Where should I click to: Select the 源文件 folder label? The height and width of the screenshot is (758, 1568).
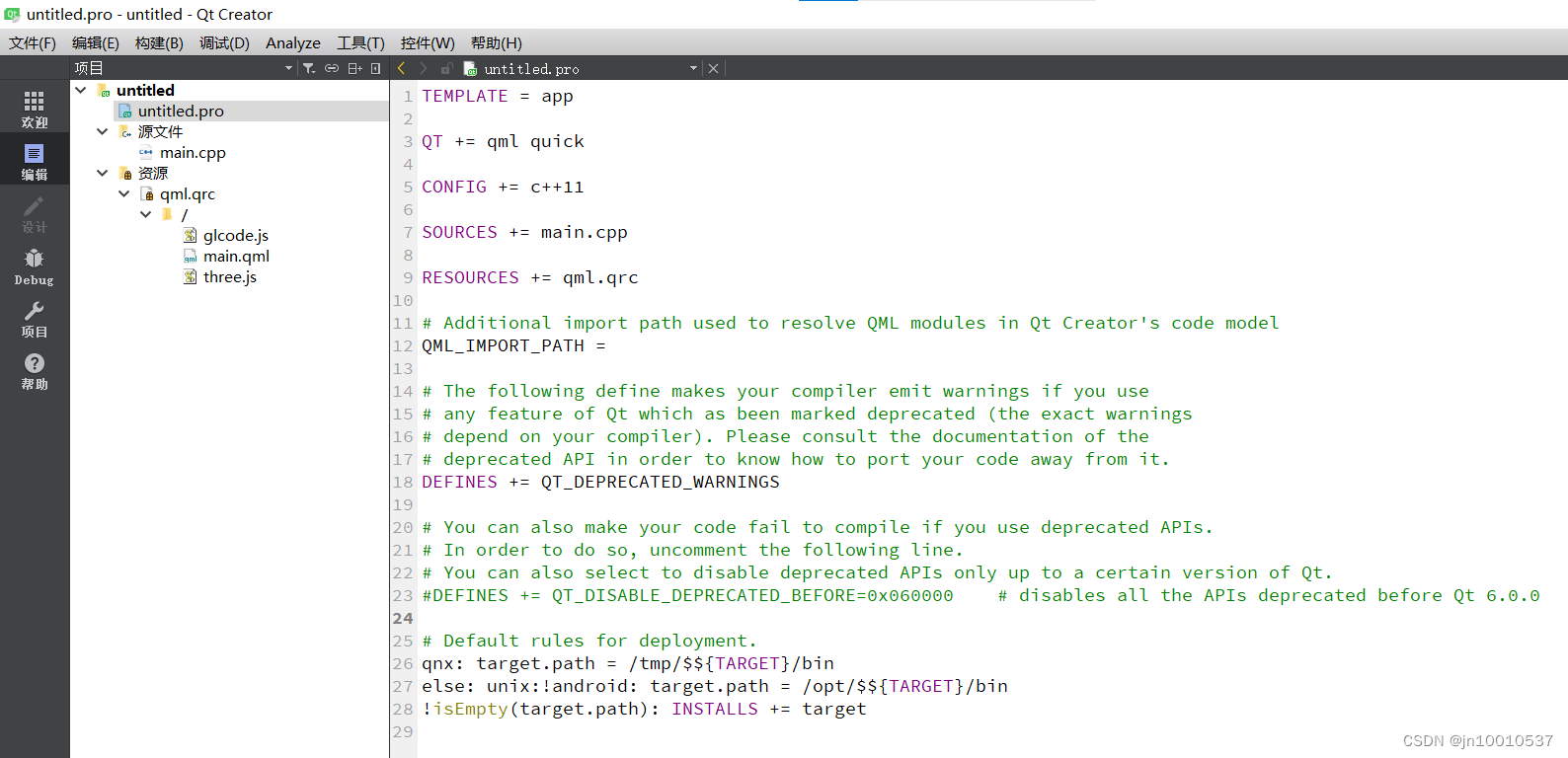coord(160,131)
